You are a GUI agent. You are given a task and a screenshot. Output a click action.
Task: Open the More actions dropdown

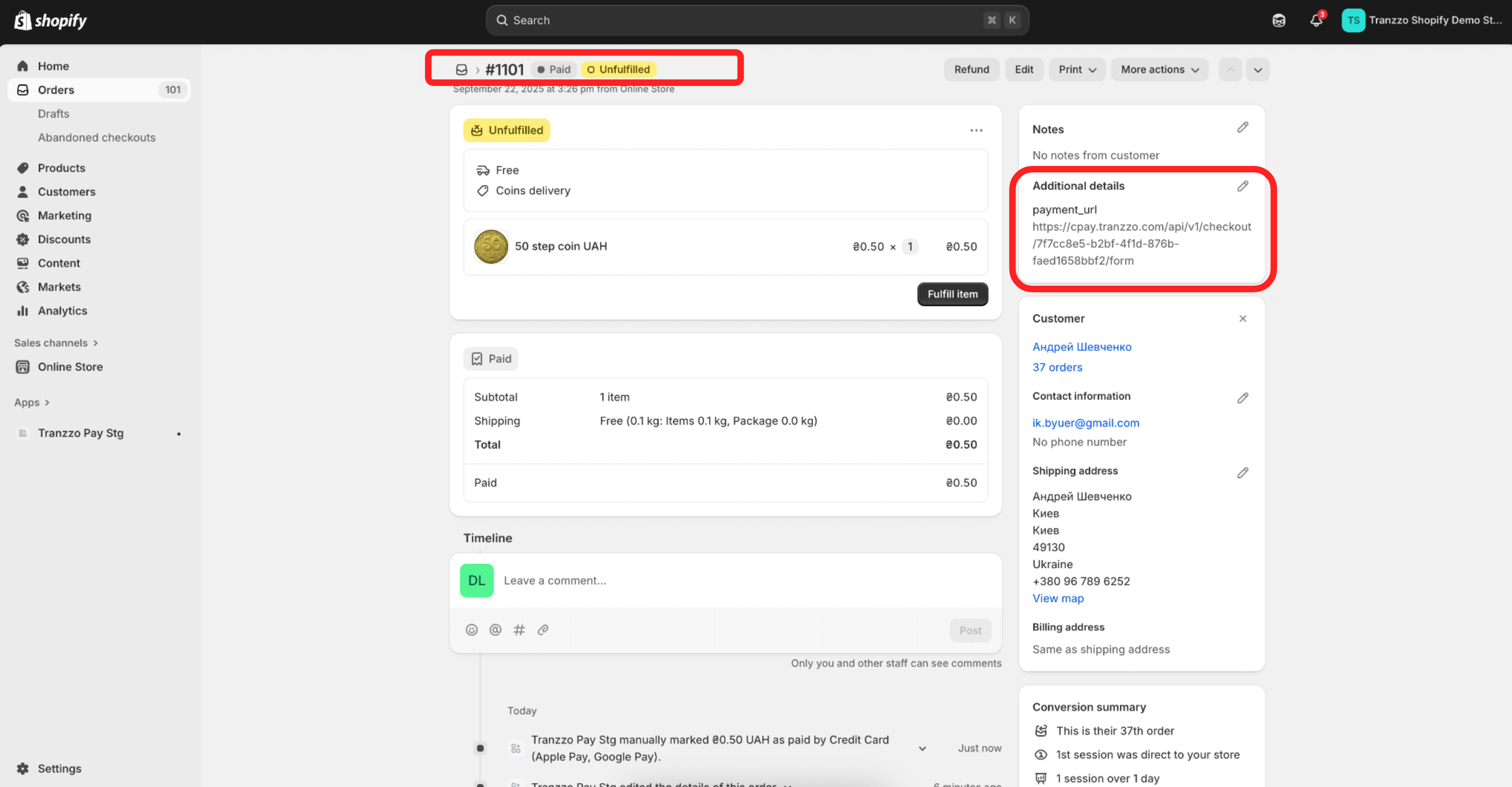coord(1159,69)
